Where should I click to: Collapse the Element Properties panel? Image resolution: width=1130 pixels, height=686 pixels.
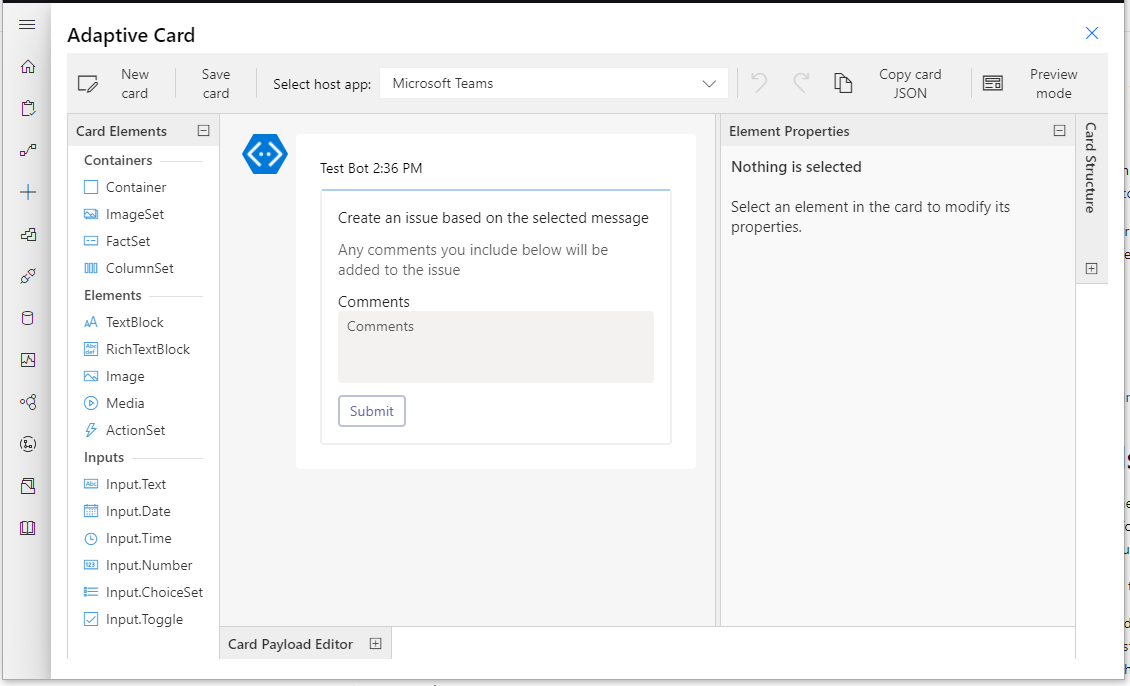(x=1058, y=130)
